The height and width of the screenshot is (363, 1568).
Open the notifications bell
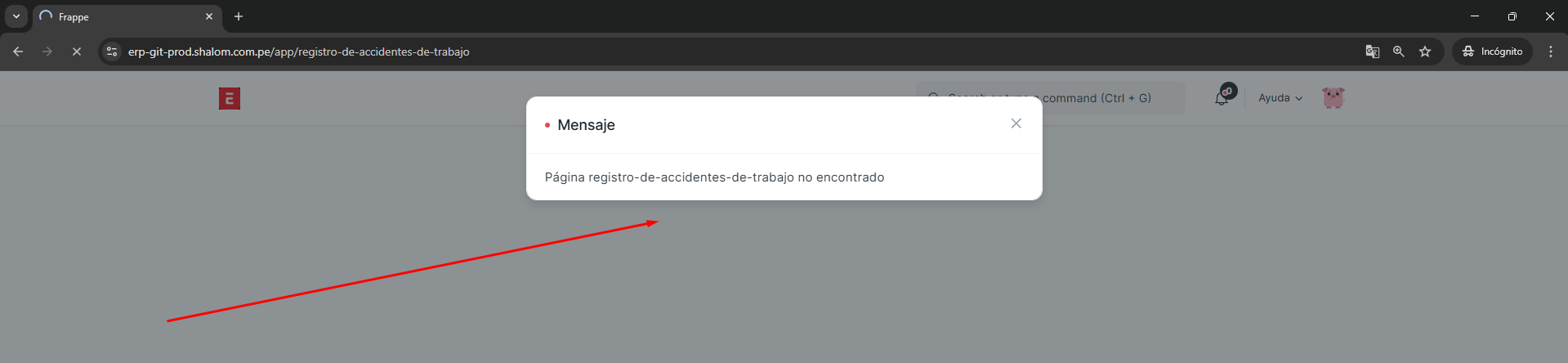pos(1222,98)
